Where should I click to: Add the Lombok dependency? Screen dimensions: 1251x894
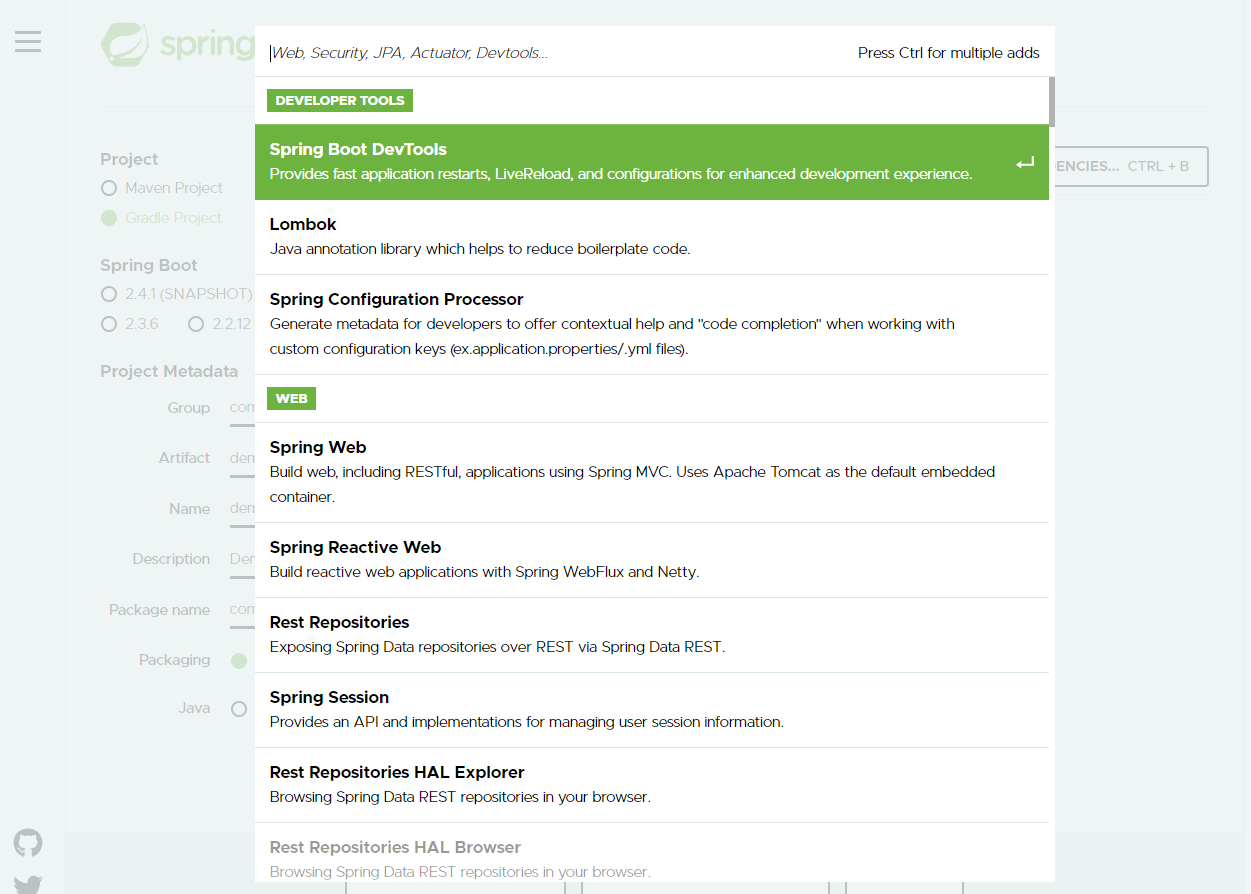[652, 237]
